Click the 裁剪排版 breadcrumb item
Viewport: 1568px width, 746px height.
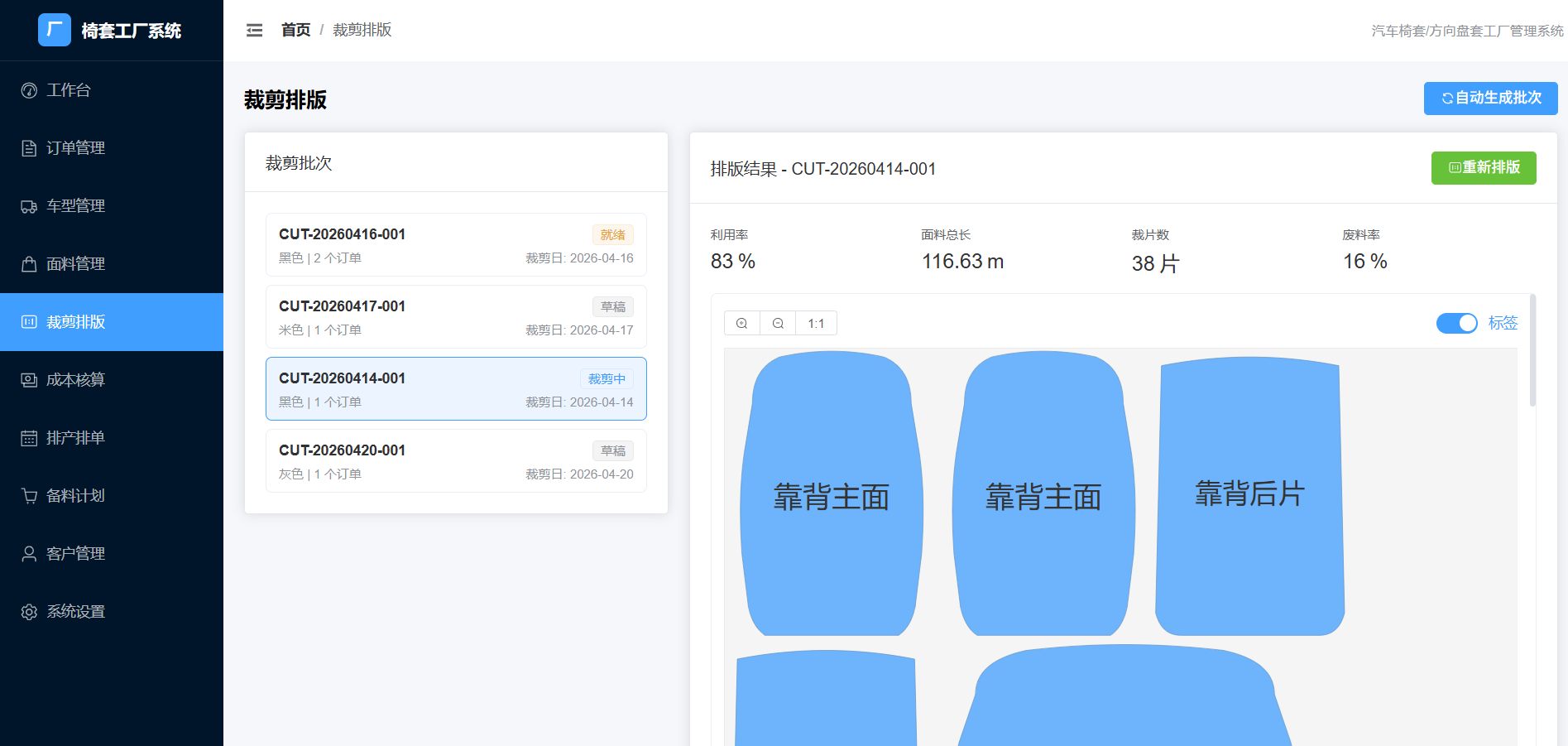pyautogui.click(x=362, y=30)
